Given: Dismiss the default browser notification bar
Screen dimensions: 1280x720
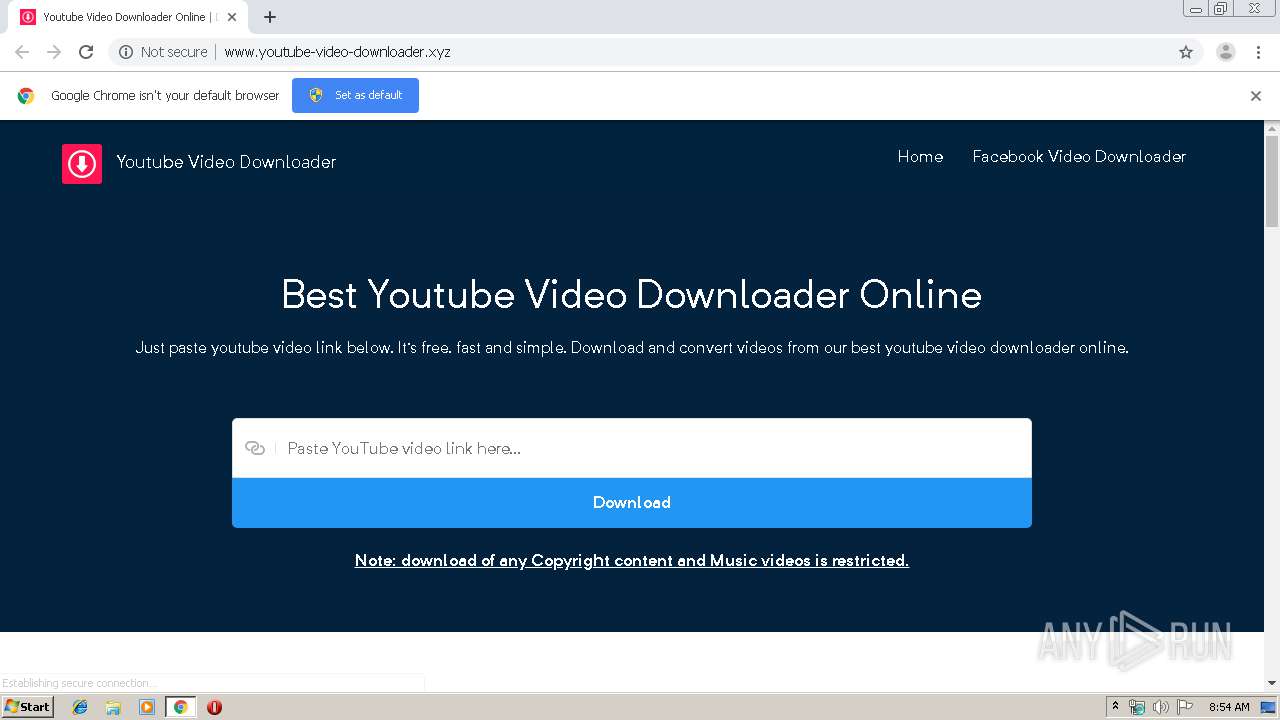Looking at the screenshot, I should (x=1256, y=96).
